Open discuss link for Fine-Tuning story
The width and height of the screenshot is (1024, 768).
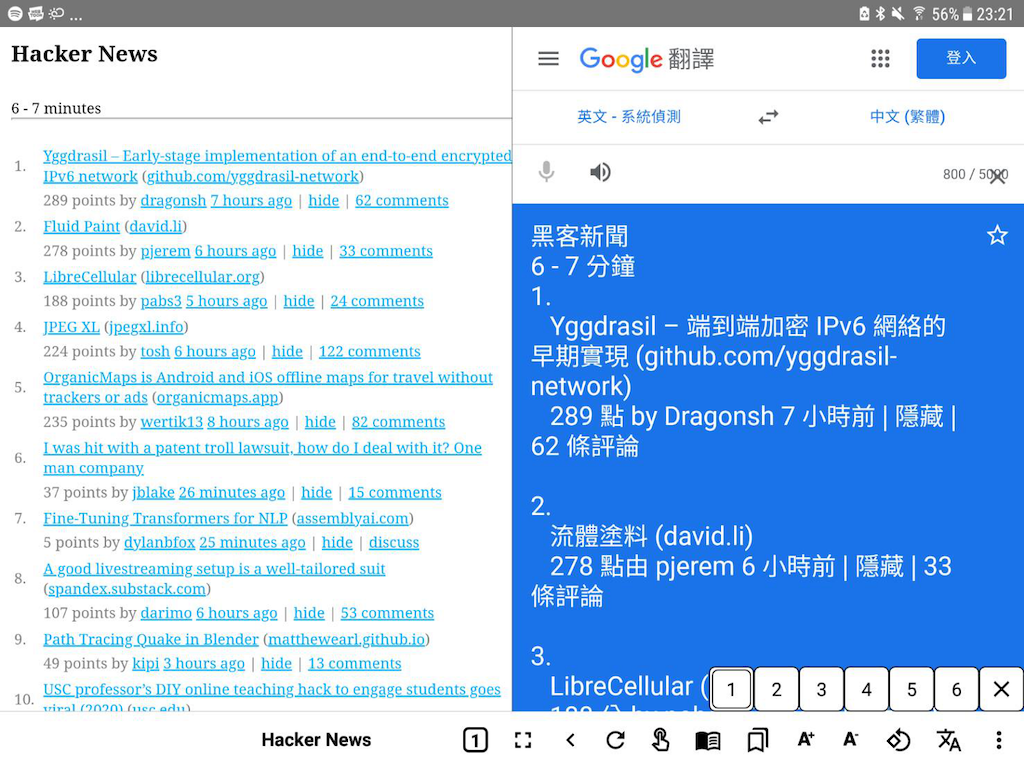[394, 543]
